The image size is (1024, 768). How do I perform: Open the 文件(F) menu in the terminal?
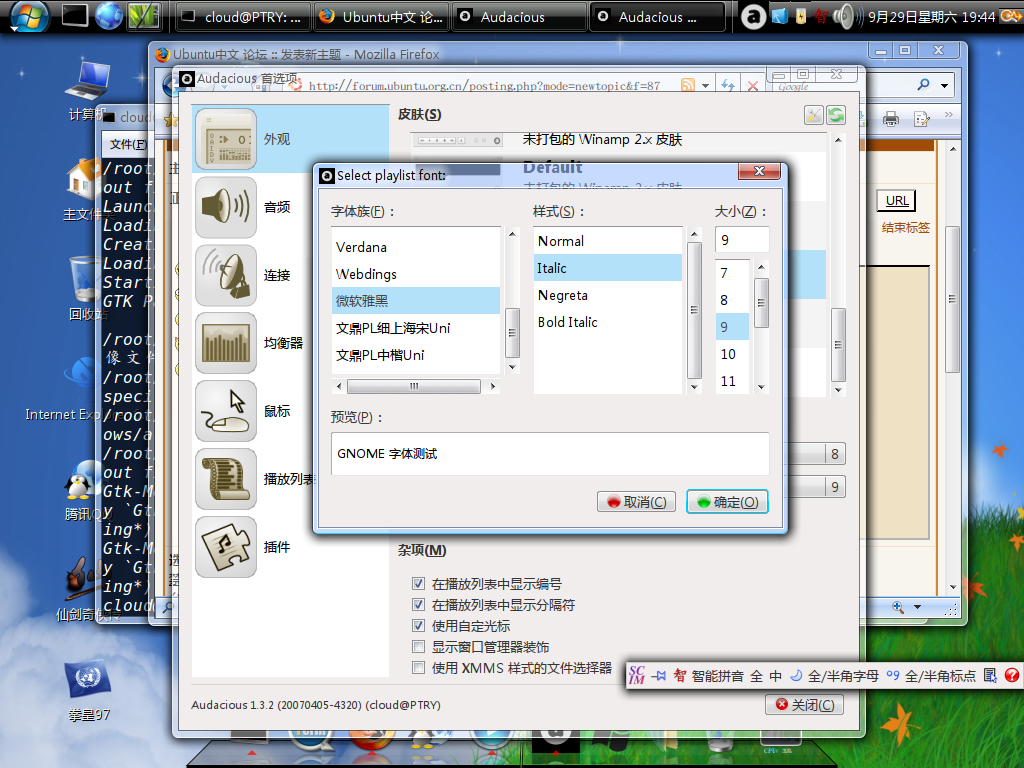[128, 144]
